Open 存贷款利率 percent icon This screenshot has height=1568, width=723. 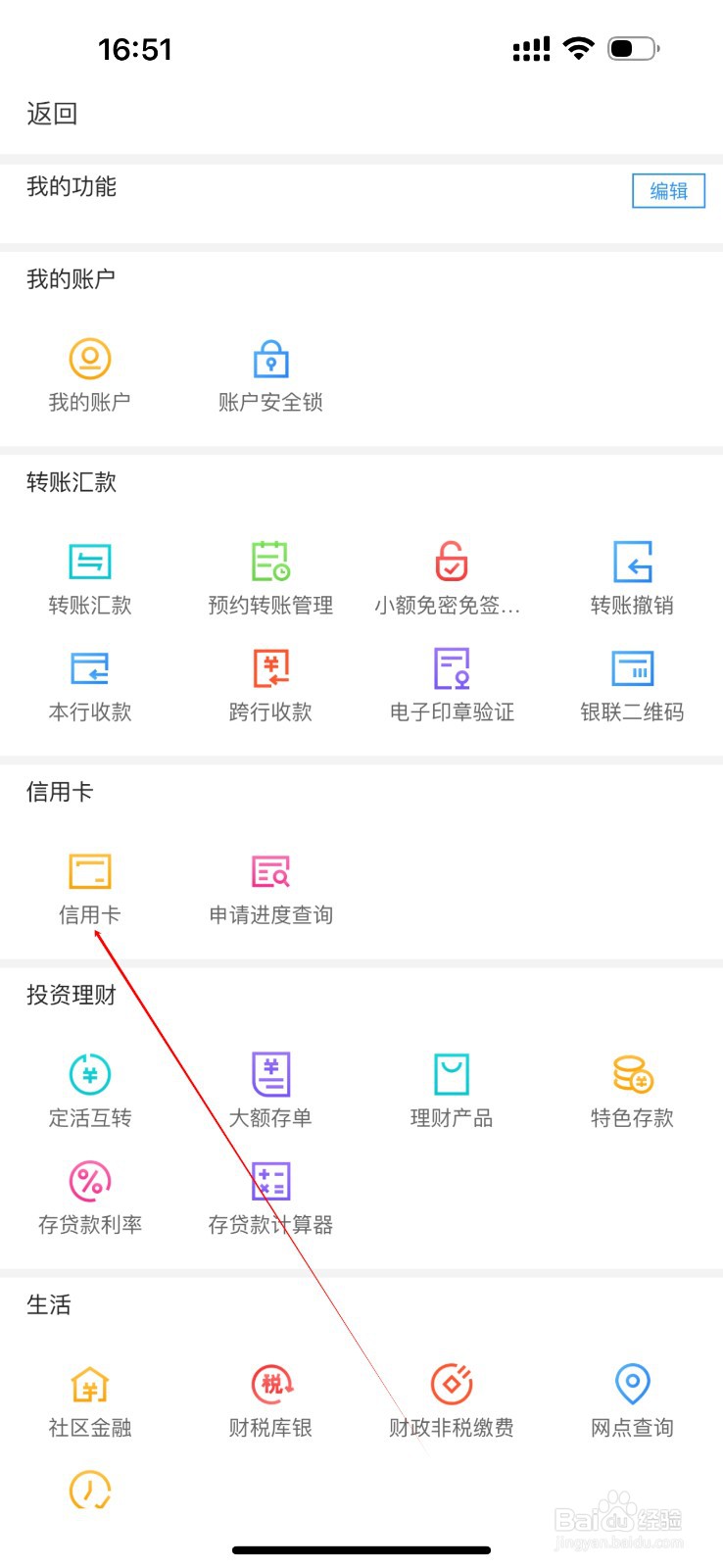tap(90, 1181)
